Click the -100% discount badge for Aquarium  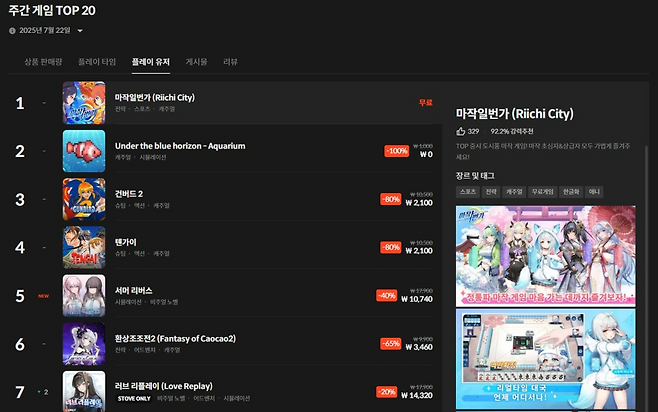tap(397, 151)
